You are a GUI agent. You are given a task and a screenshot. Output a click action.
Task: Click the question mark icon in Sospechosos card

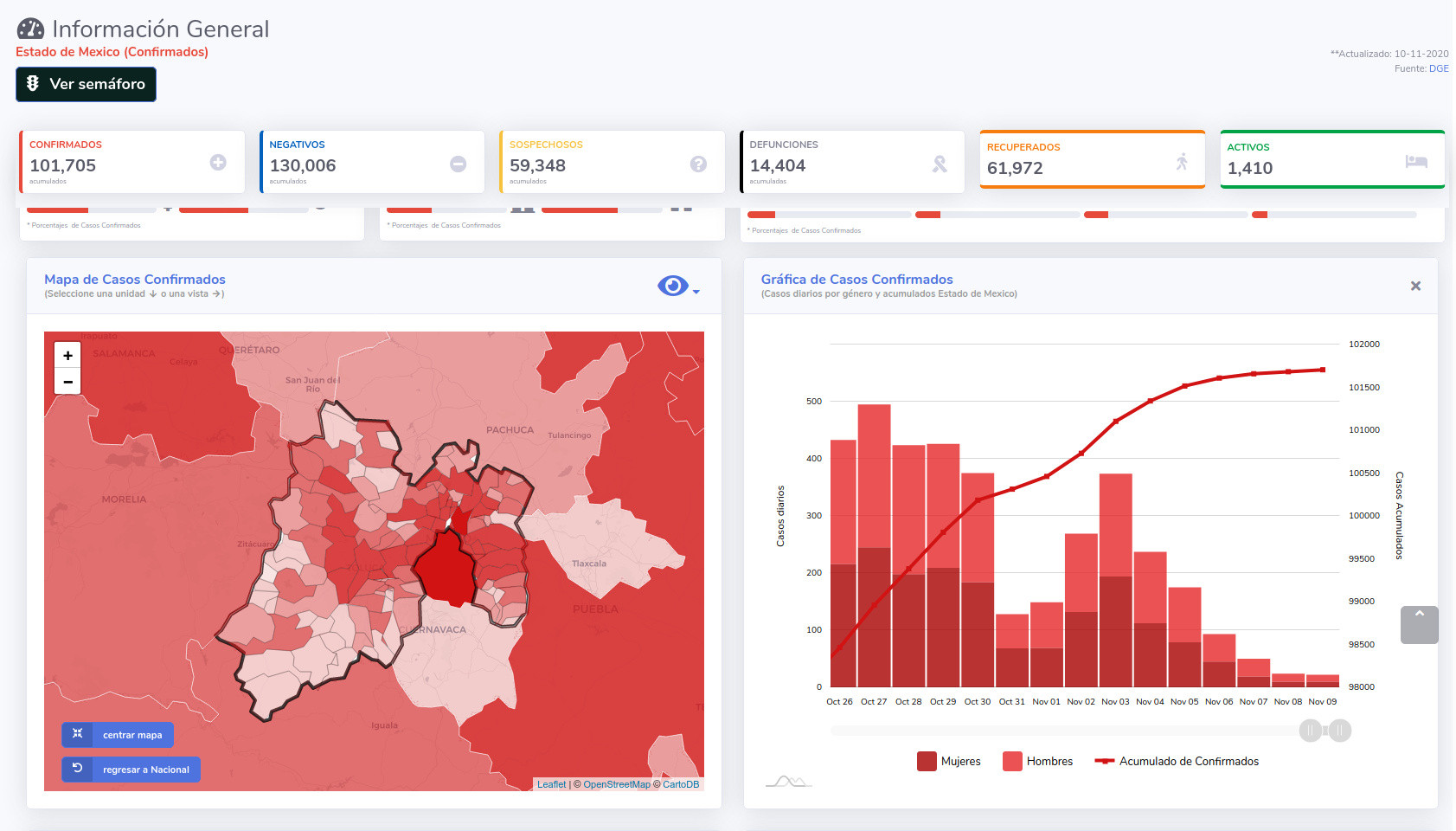pos(698,164)
